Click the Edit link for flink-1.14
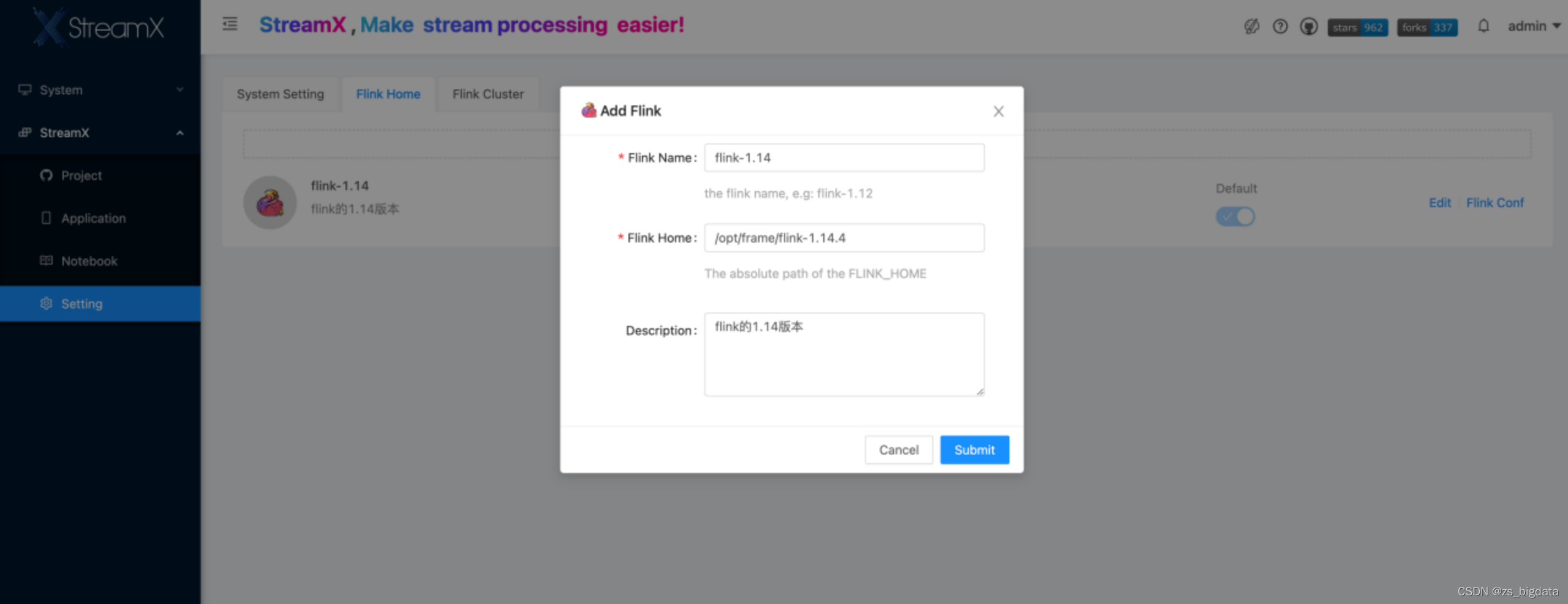The width and height of the screenshot is (1568, 604). tap(1439, 203)
